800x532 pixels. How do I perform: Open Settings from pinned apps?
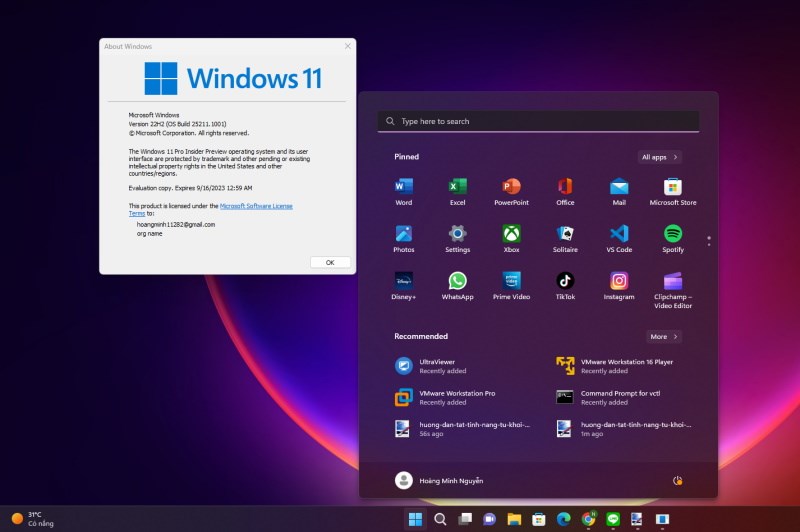tap(457, 239)
